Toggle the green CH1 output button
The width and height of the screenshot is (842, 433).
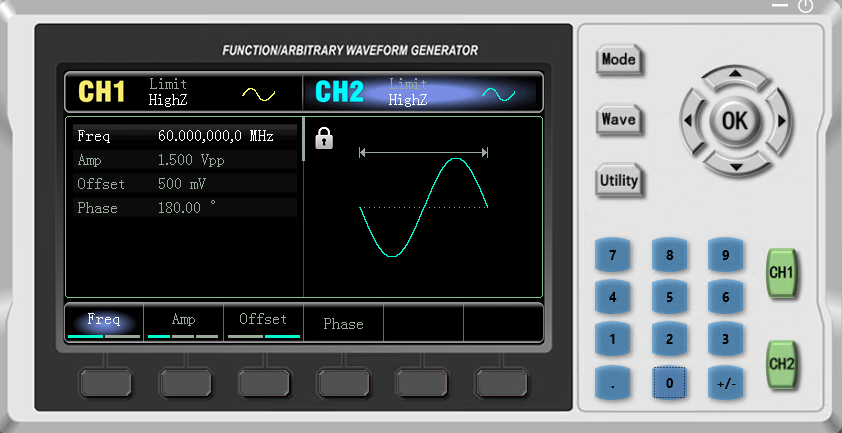781,273
